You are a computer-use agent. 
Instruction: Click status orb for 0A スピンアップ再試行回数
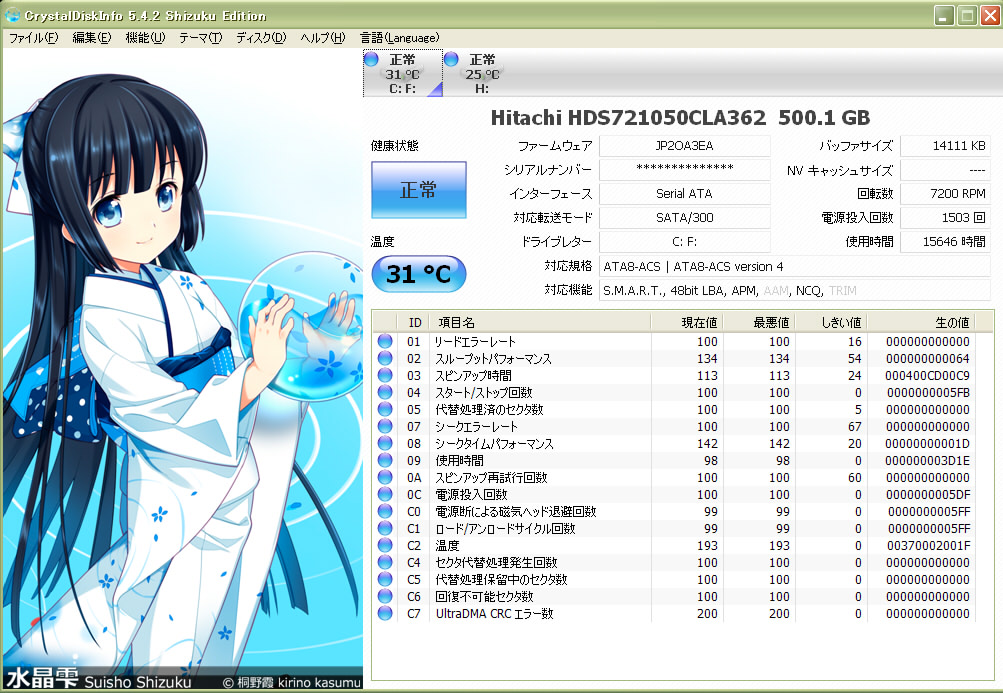point(385,477)
